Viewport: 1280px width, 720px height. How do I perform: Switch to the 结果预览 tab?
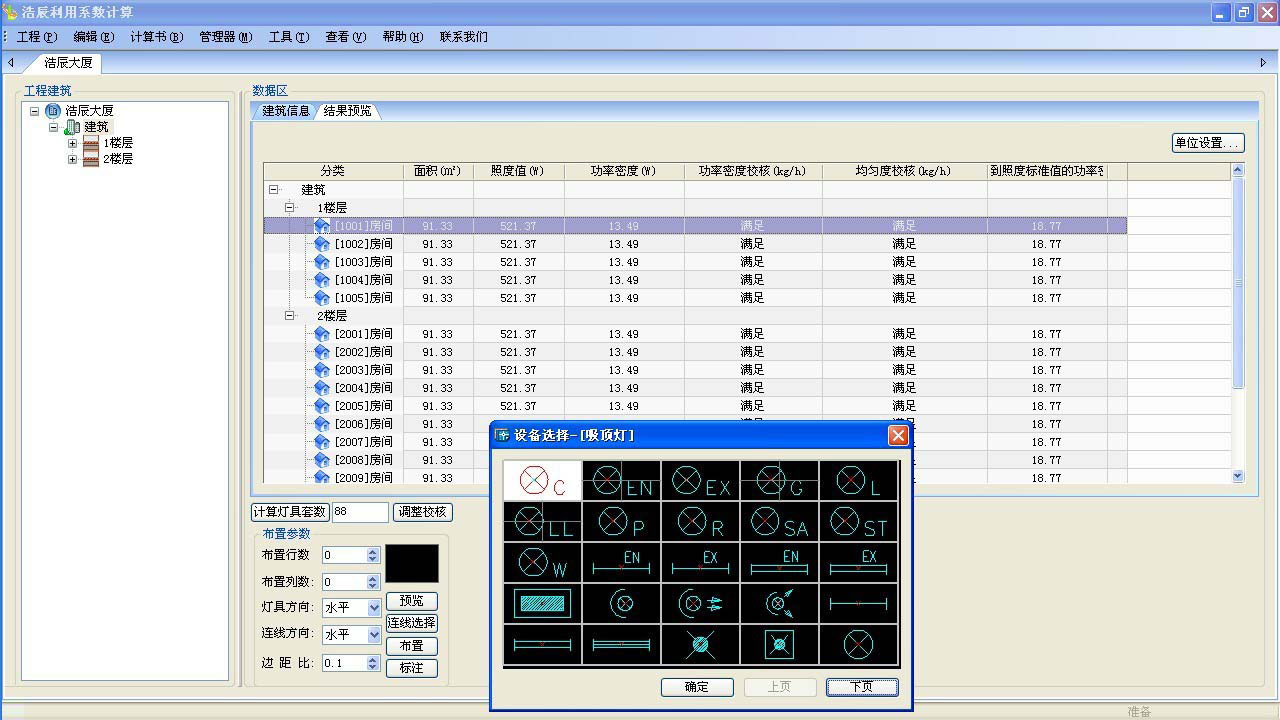[x=347, y=111]
